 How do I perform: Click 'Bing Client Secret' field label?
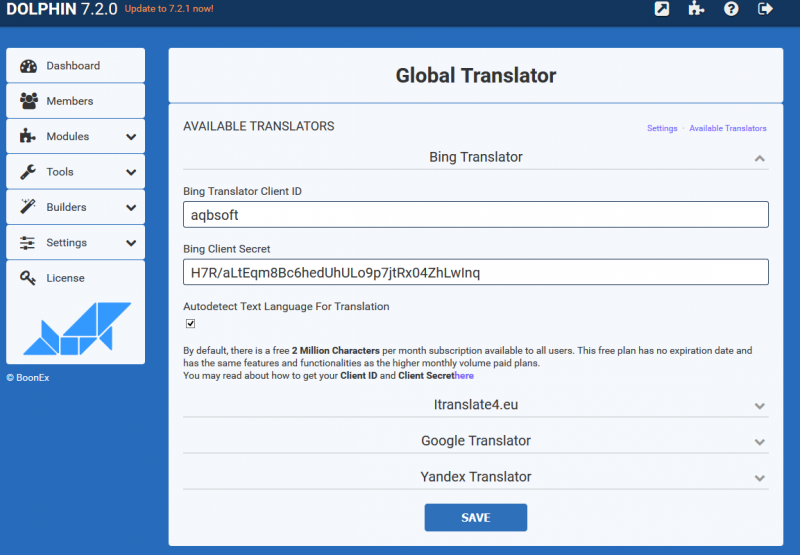click(x=227, y=249)
